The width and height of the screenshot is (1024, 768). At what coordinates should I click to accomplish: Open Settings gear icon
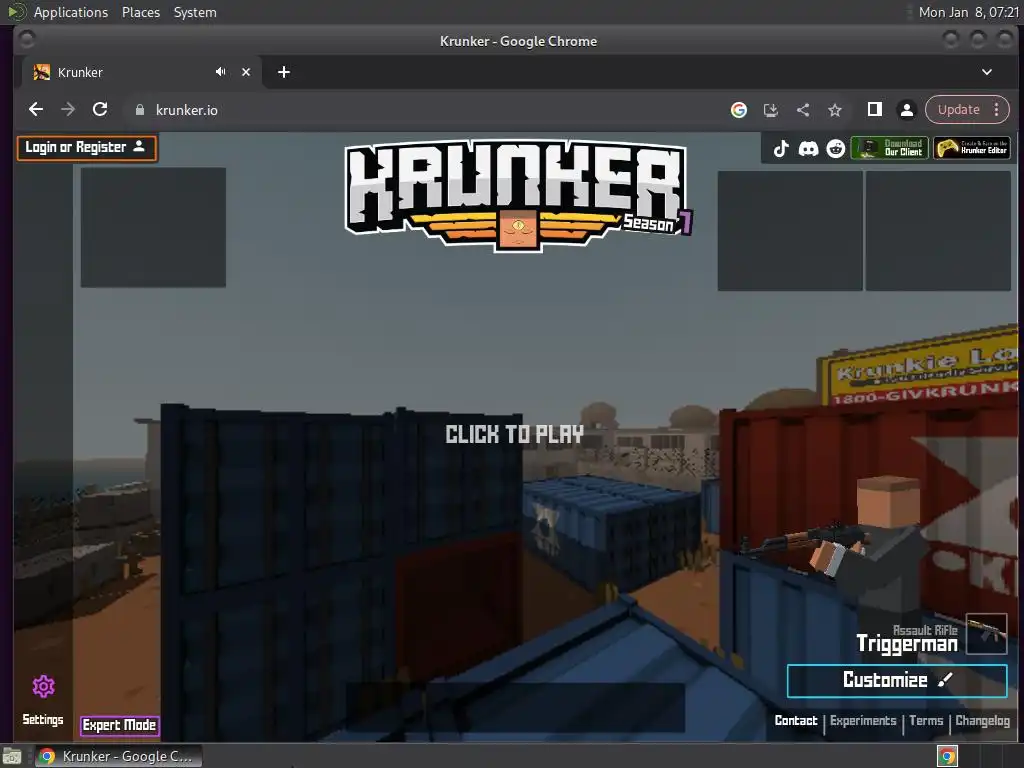[43, 686]
